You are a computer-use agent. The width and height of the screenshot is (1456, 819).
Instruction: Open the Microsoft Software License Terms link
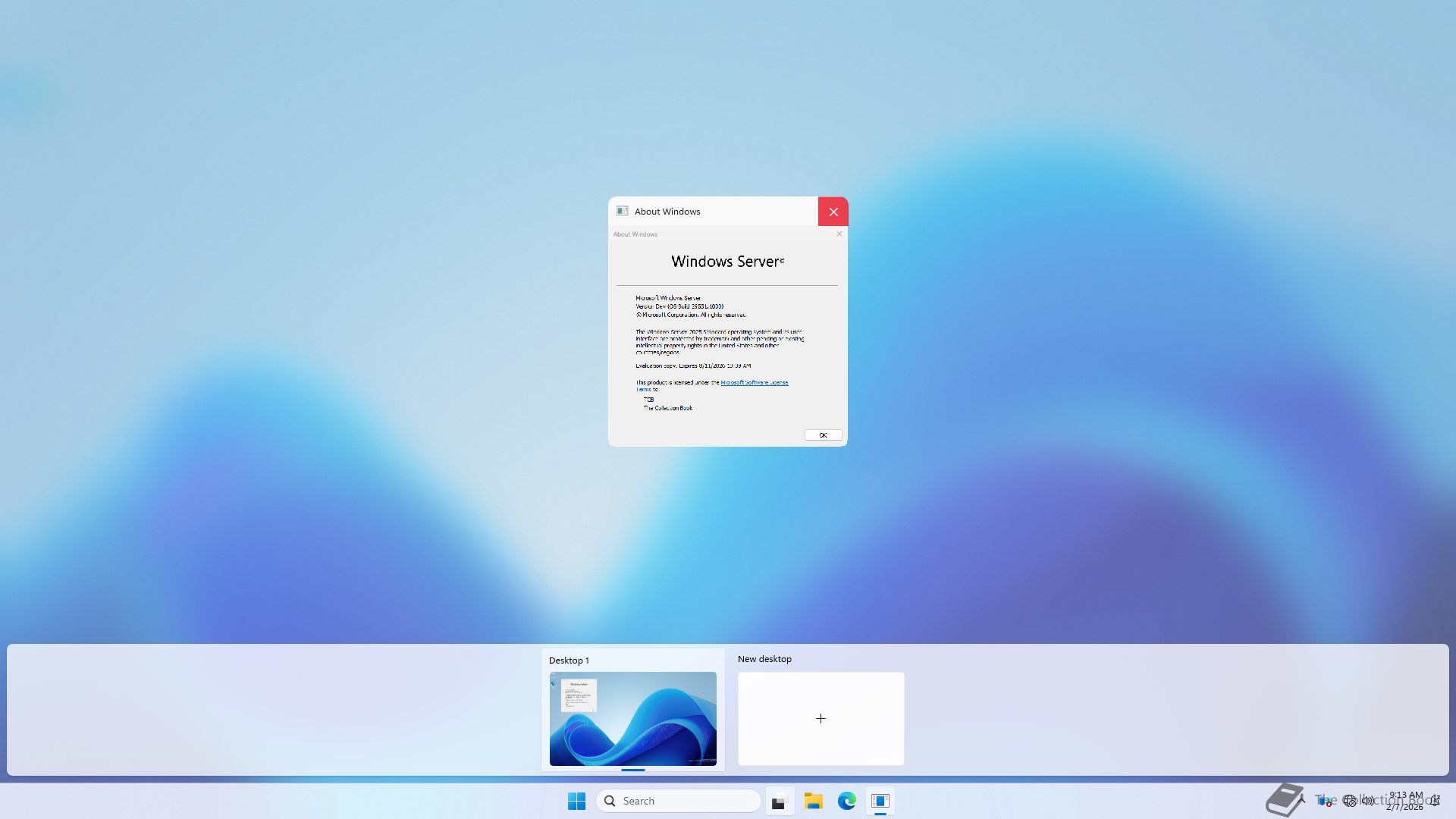click(x=754, y=383)
